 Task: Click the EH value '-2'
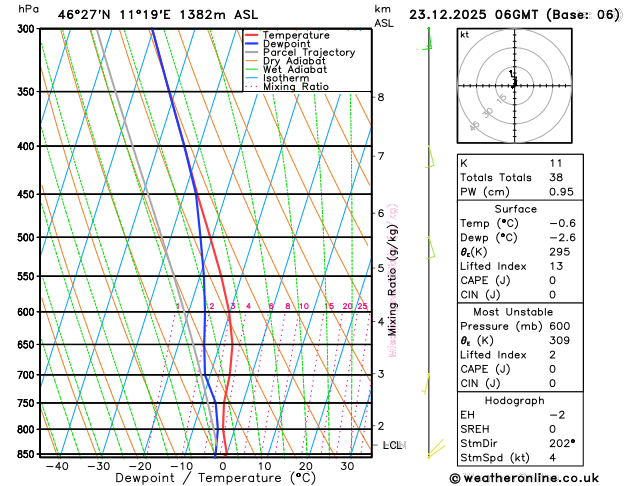[557, 415]
